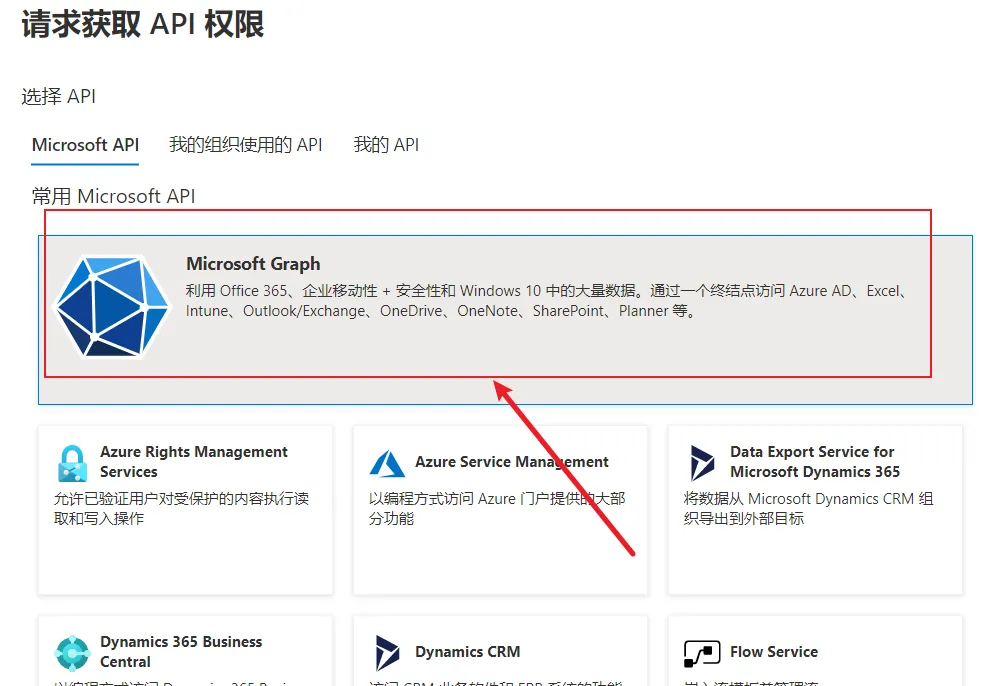Click the 常用 Microsoft API heading

[x=113, y=196]
